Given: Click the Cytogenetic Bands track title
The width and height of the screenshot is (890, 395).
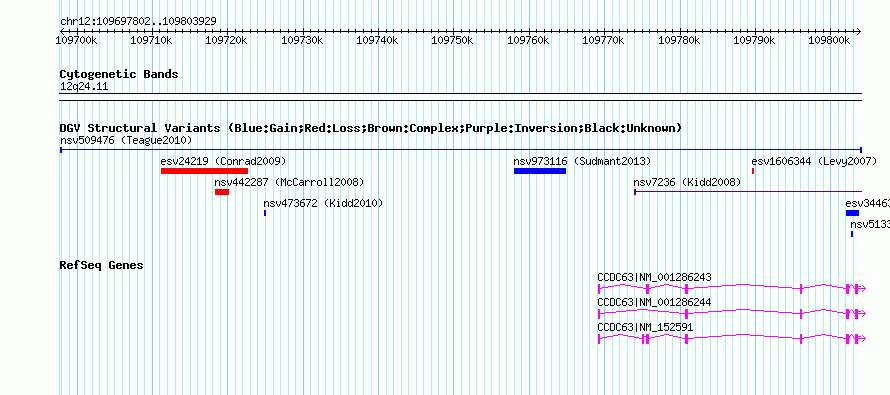Looking at the screenshot, I should (119, 74).
